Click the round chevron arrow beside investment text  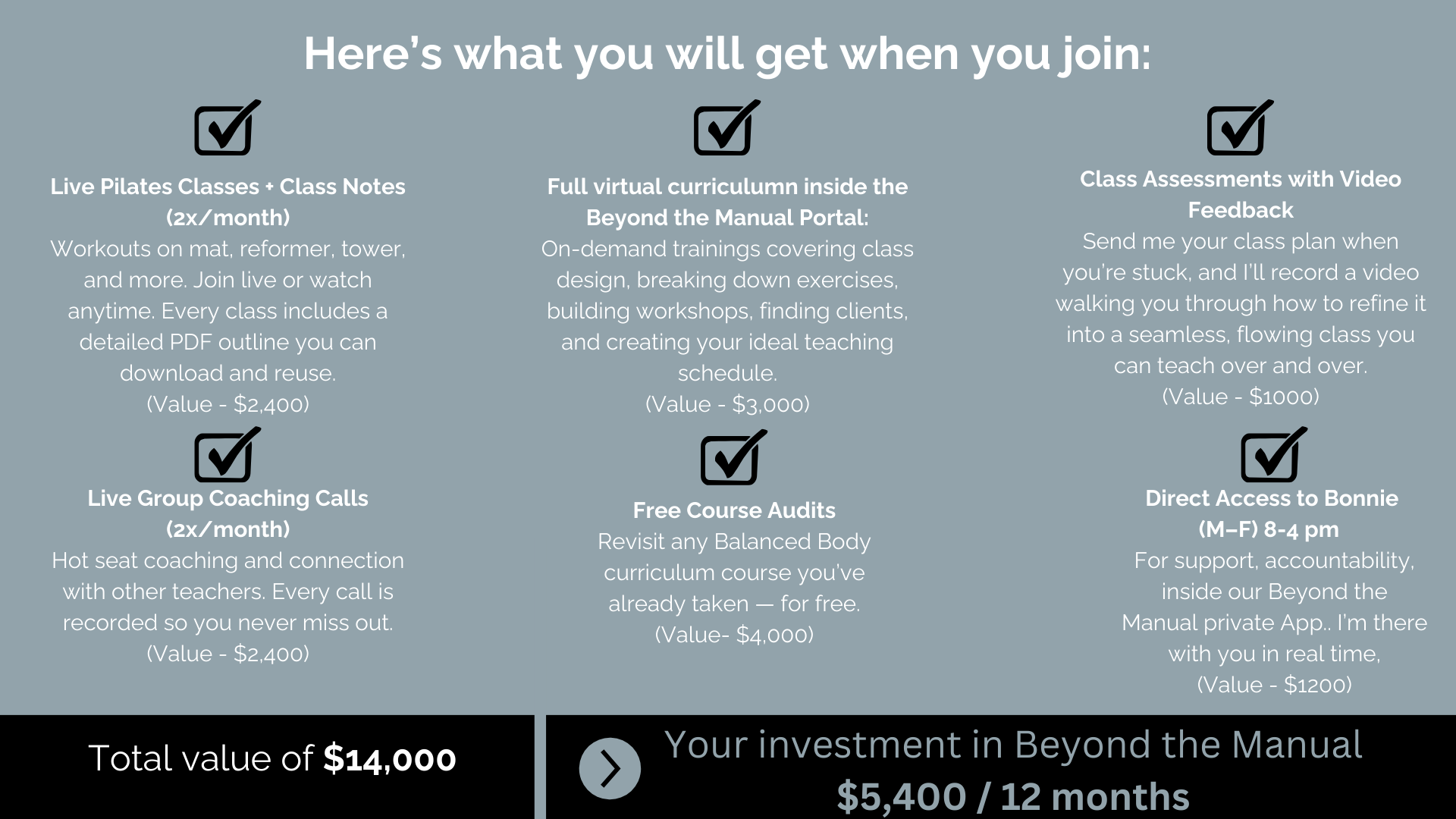(x=610, y=768)
